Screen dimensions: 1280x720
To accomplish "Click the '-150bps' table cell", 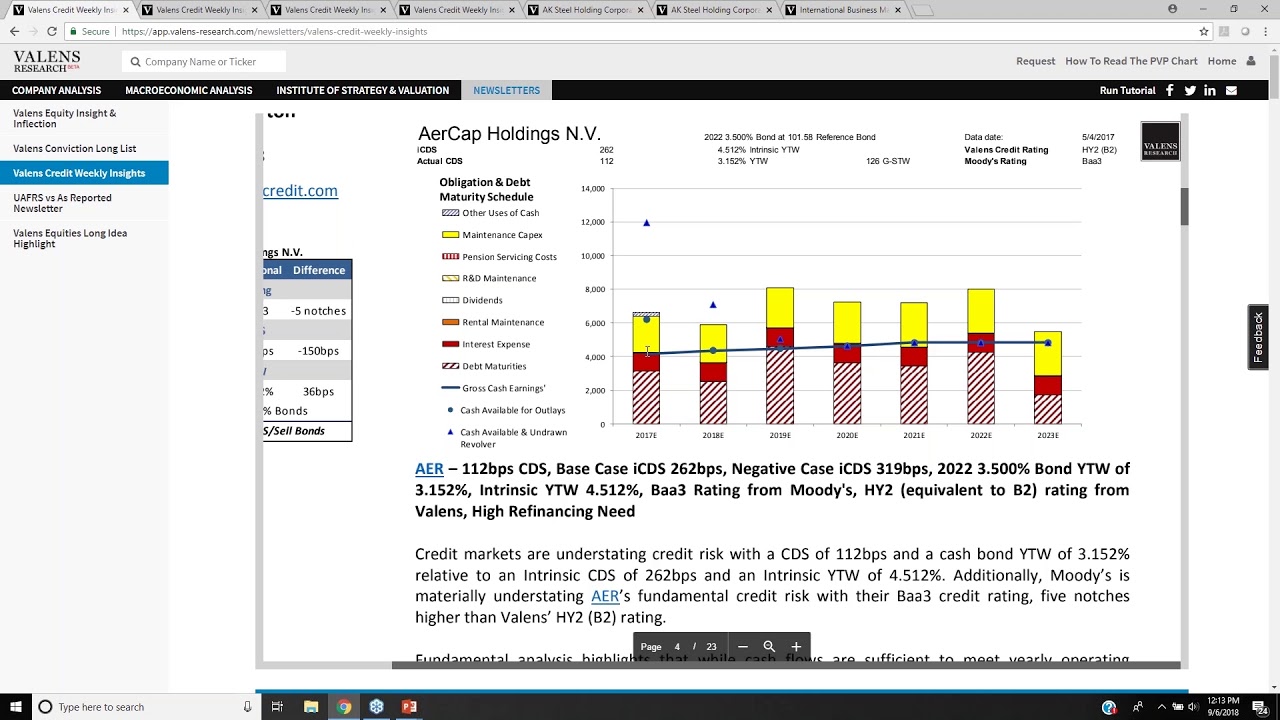I will (318, 351).
